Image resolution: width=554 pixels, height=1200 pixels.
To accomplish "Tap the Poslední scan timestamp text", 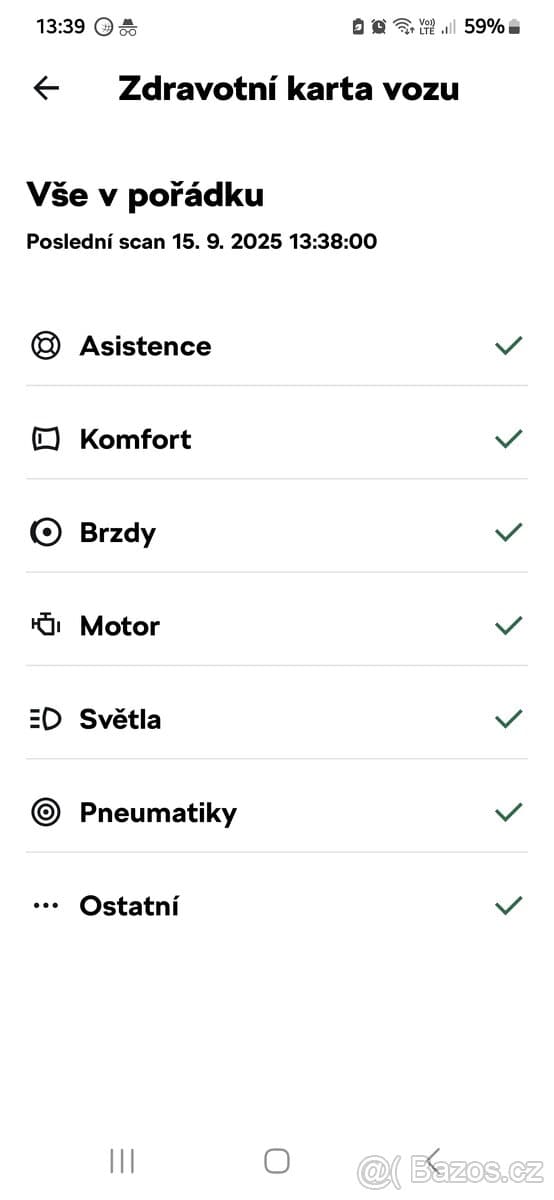I will coord(201,241).
